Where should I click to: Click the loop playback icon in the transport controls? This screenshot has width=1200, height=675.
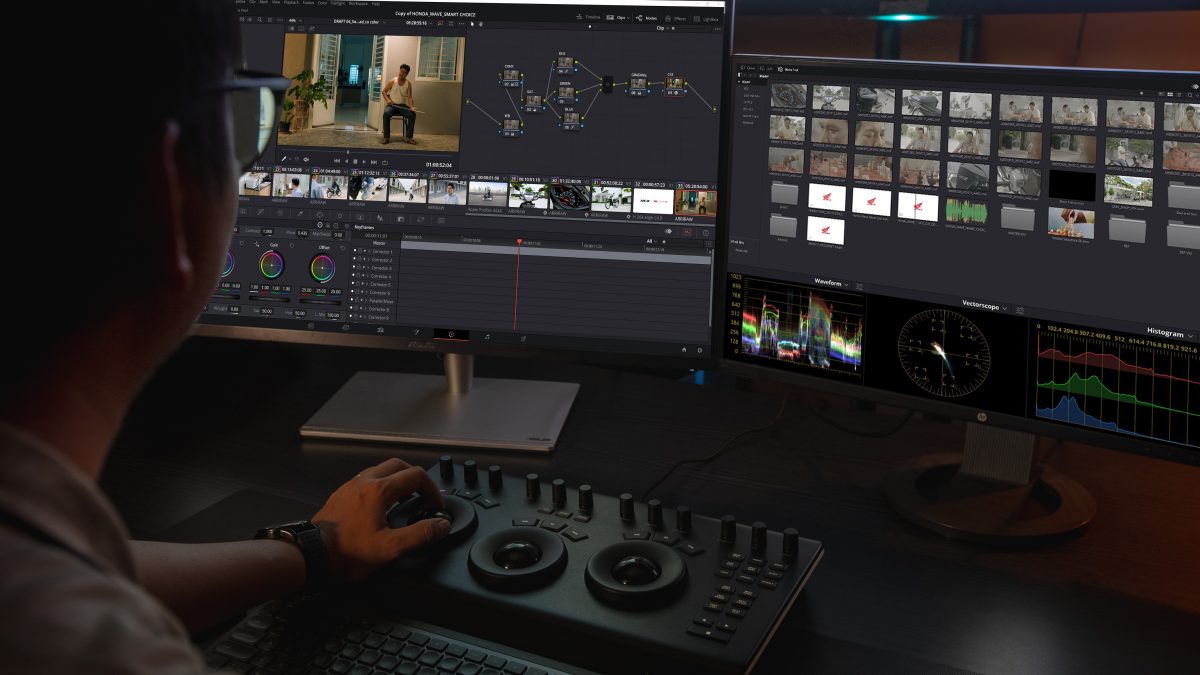[x=386, y=162]
